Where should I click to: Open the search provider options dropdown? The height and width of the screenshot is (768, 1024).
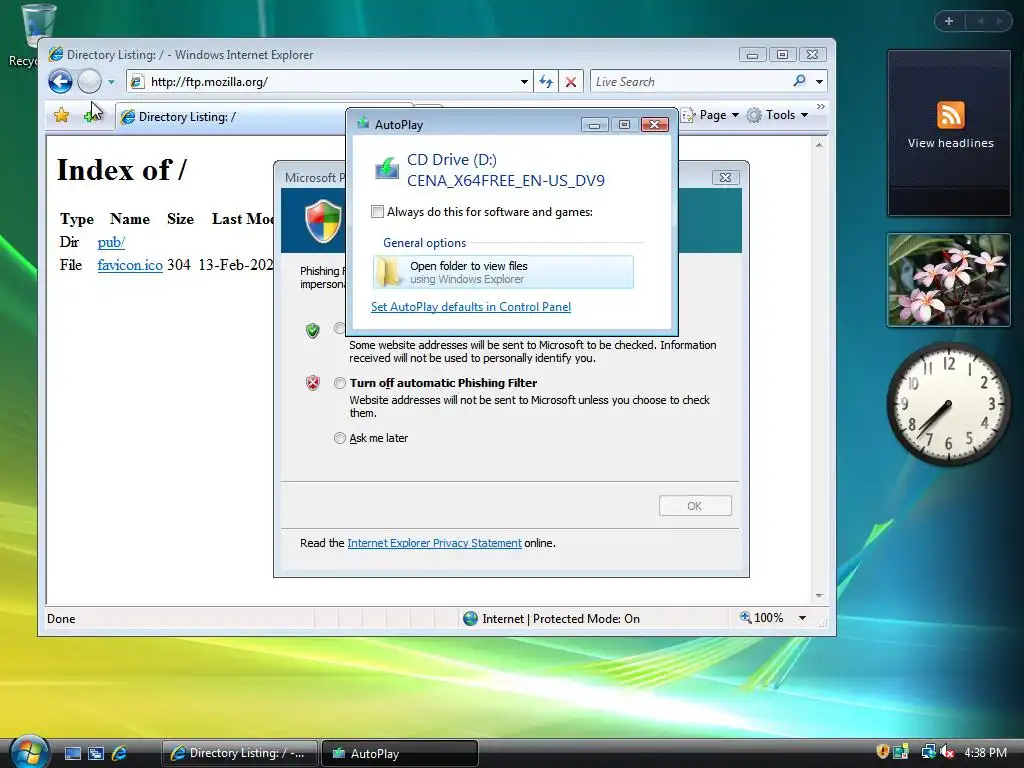[x=819, y=82]
